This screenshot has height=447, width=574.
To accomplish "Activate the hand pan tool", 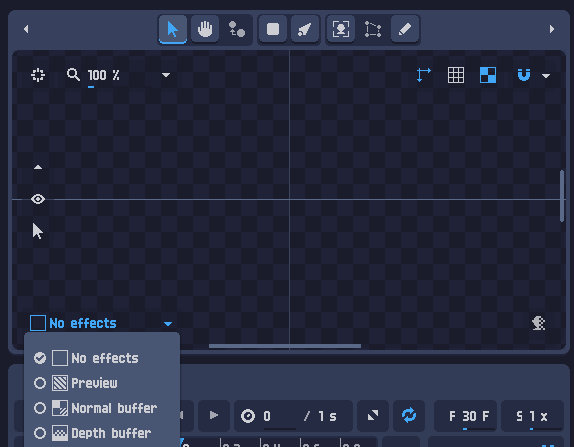I will tap(205, 29).
